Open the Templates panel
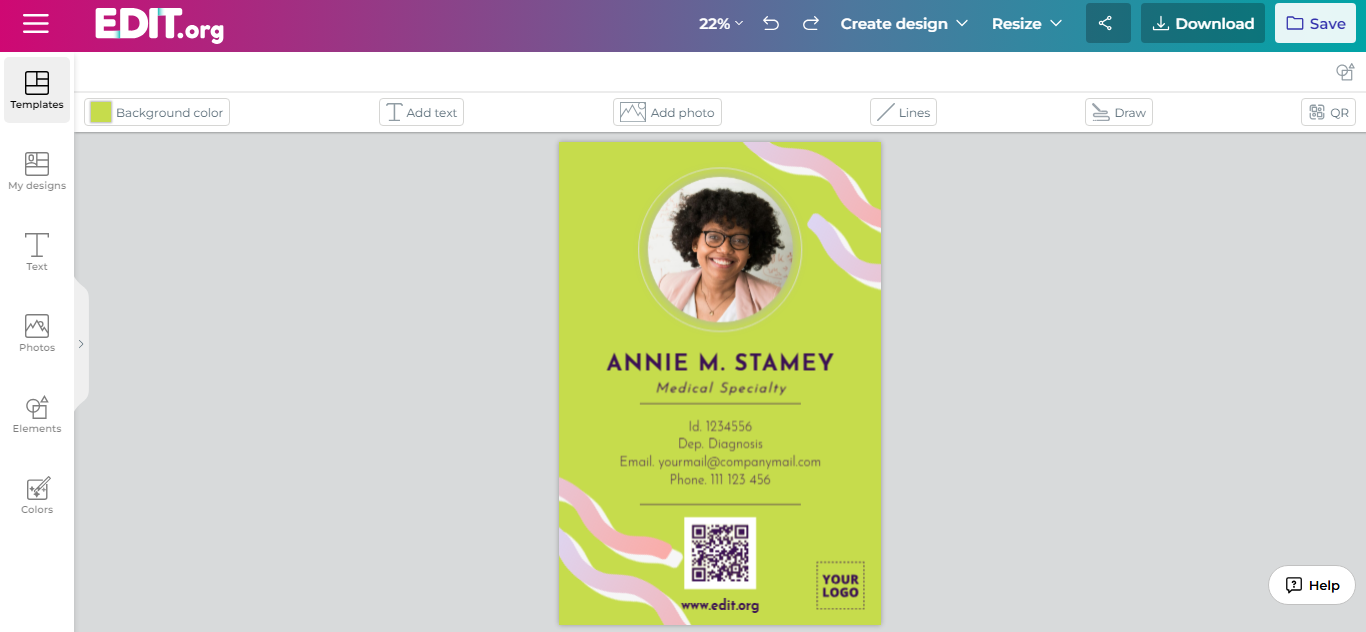1366x632 pixels. point(37,90)
